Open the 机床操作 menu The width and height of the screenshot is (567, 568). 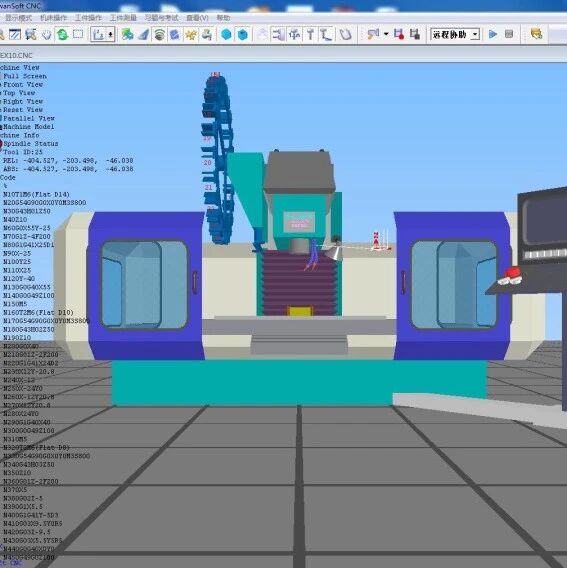click(x=54, y=18)
